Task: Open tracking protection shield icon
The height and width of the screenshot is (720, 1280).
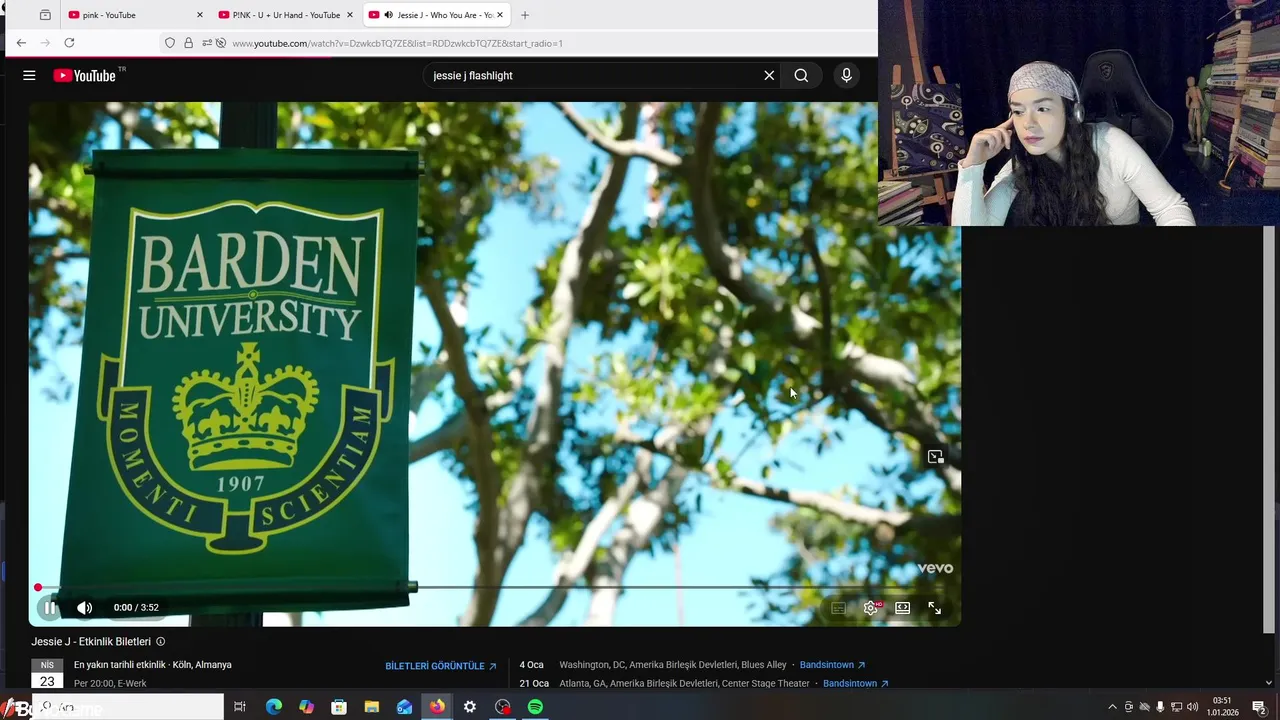Action: [170, 43]
